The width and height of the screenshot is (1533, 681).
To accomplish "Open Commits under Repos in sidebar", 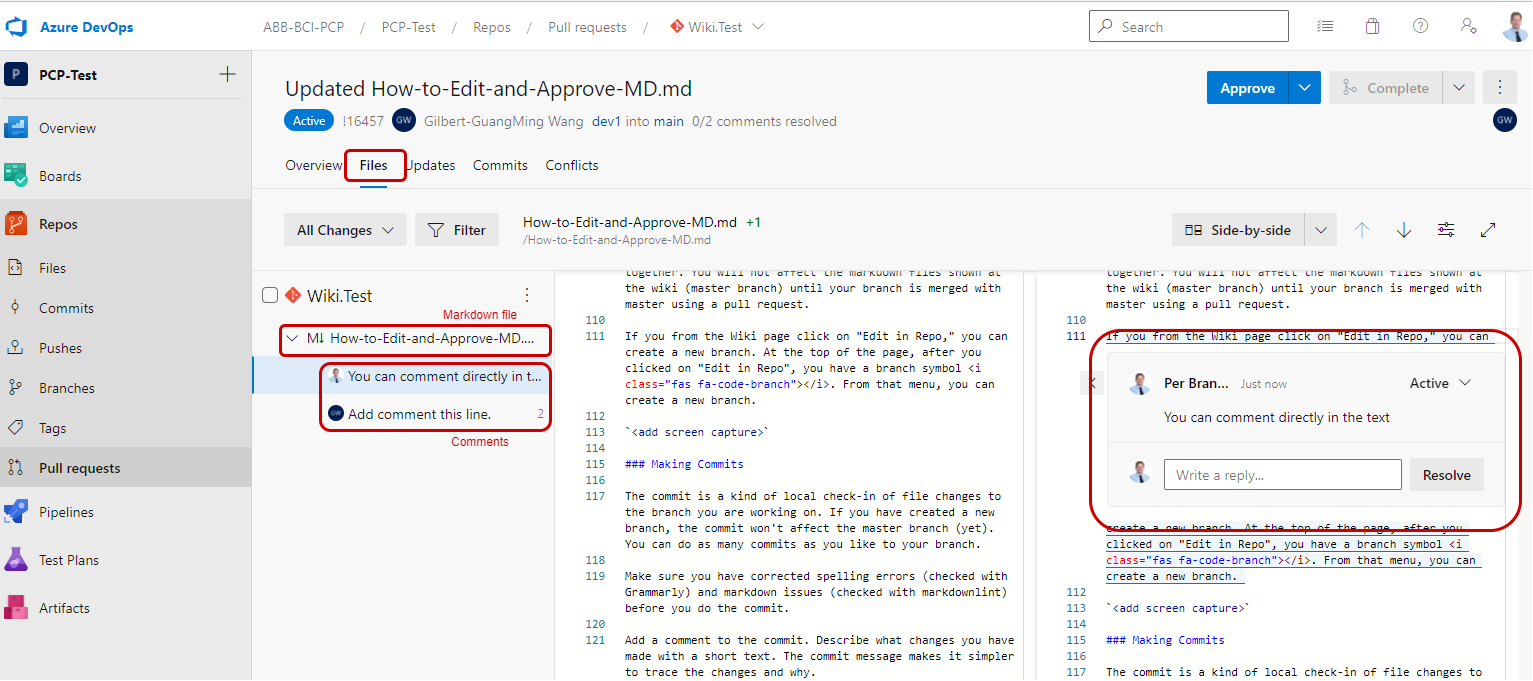I will point(126,308).
